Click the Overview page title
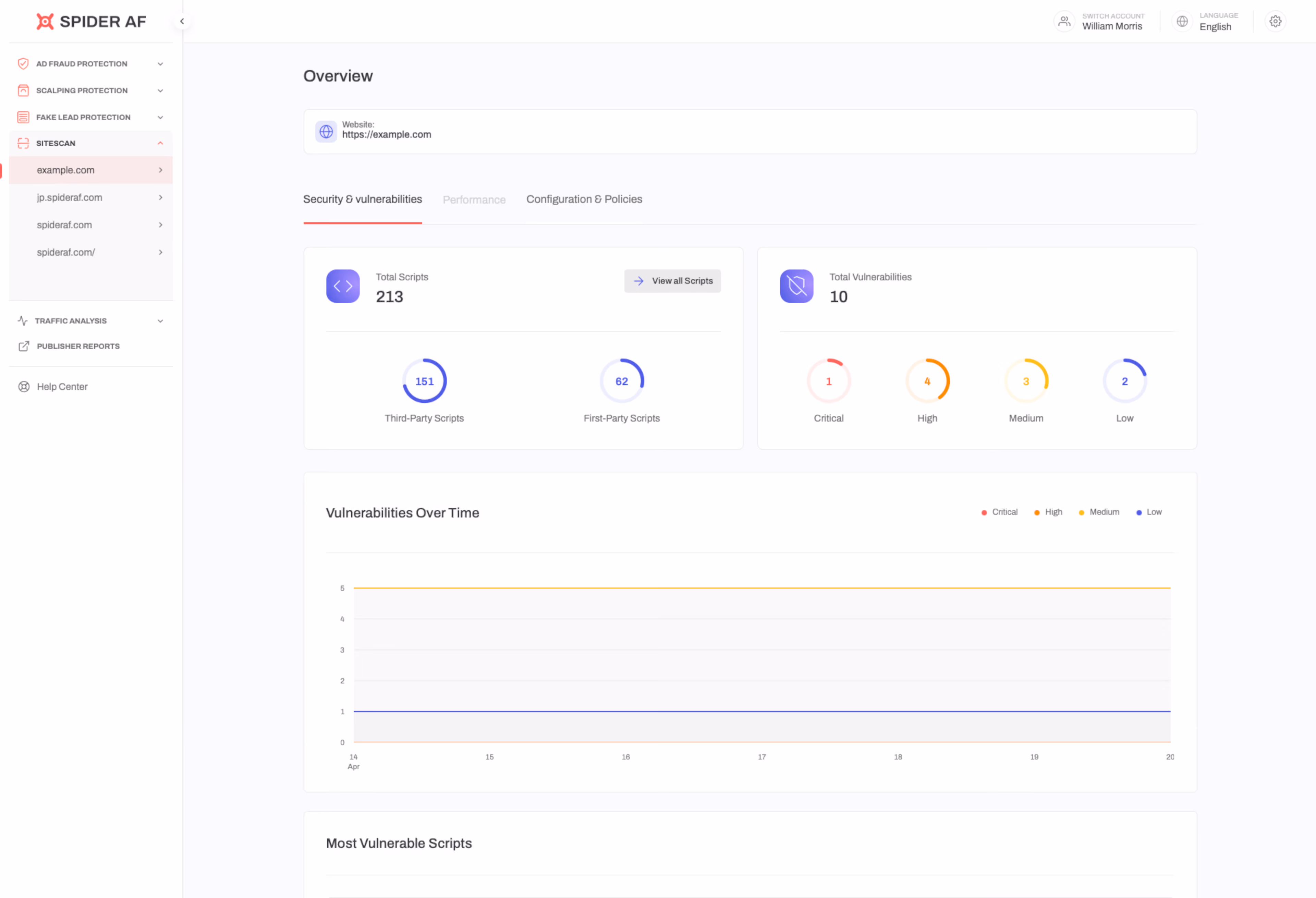Image resolution: width=1316 pixels, height=898 pixels. click(338, 76)
